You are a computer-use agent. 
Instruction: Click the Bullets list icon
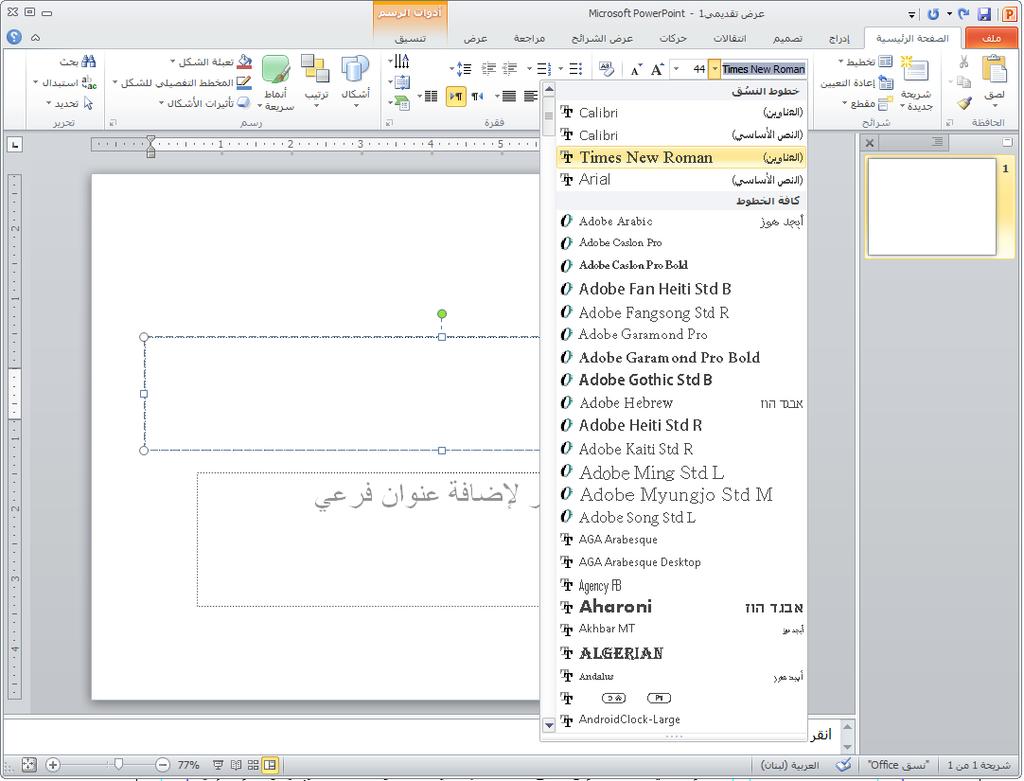[x=575, y=69]
